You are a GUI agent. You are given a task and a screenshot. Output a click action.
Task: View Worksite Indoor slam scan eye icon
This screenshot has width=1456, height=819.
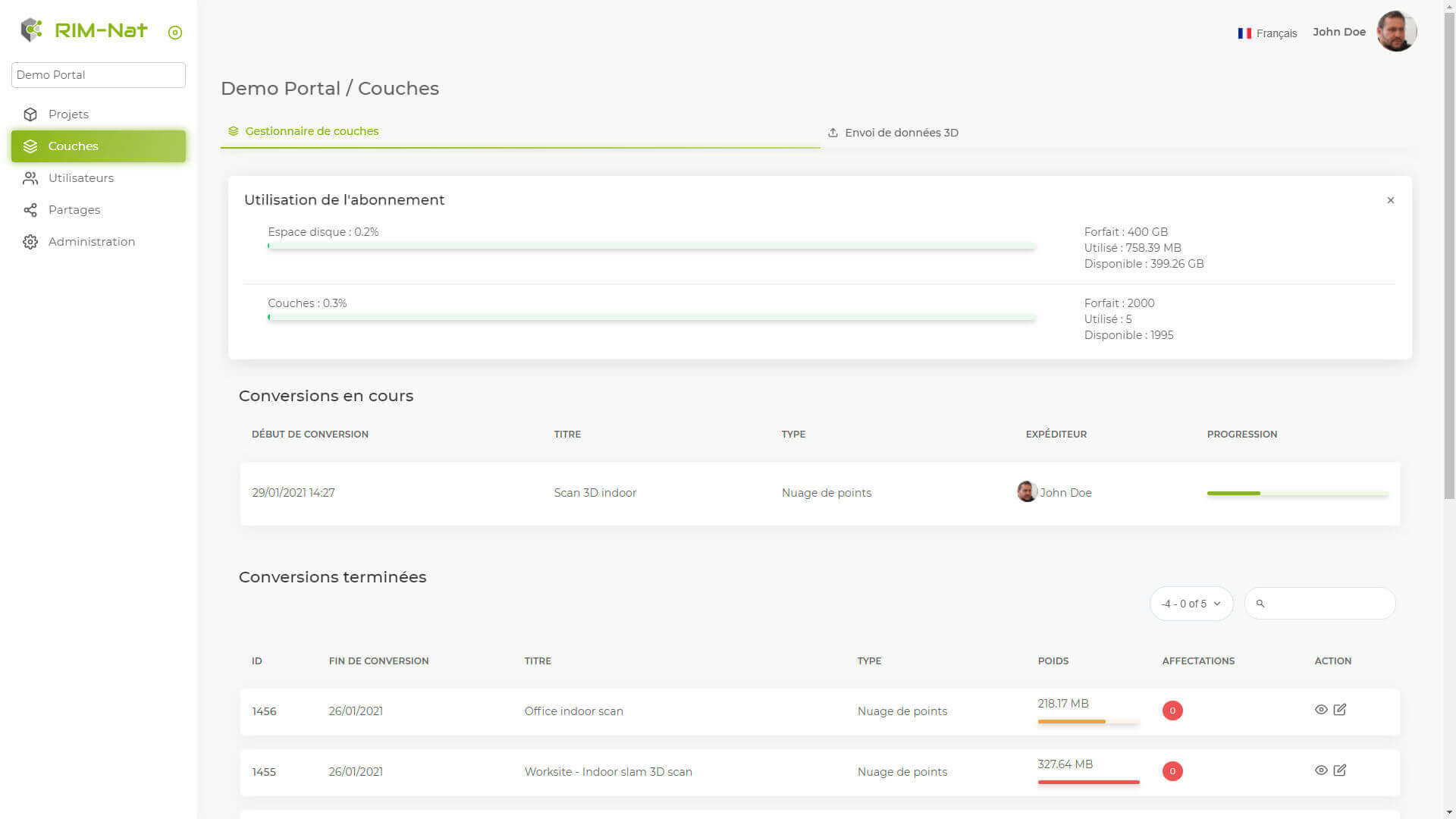tap(1321, 770)
